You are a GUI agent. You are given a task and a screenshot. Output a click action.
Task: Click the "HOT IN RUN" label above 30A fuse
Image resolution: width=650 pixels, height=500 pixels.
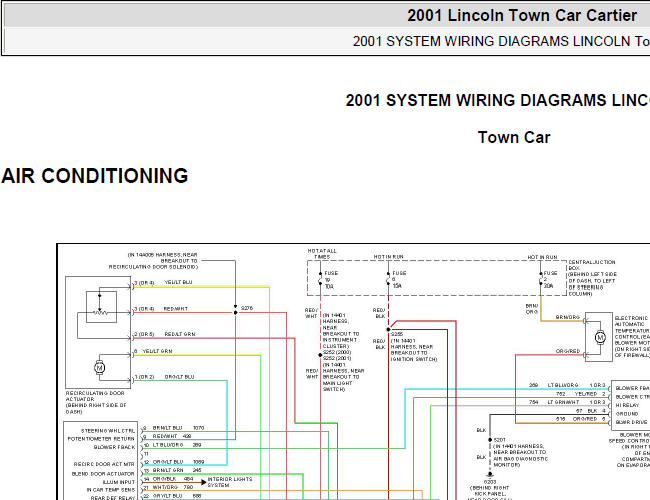coord(542,257)
